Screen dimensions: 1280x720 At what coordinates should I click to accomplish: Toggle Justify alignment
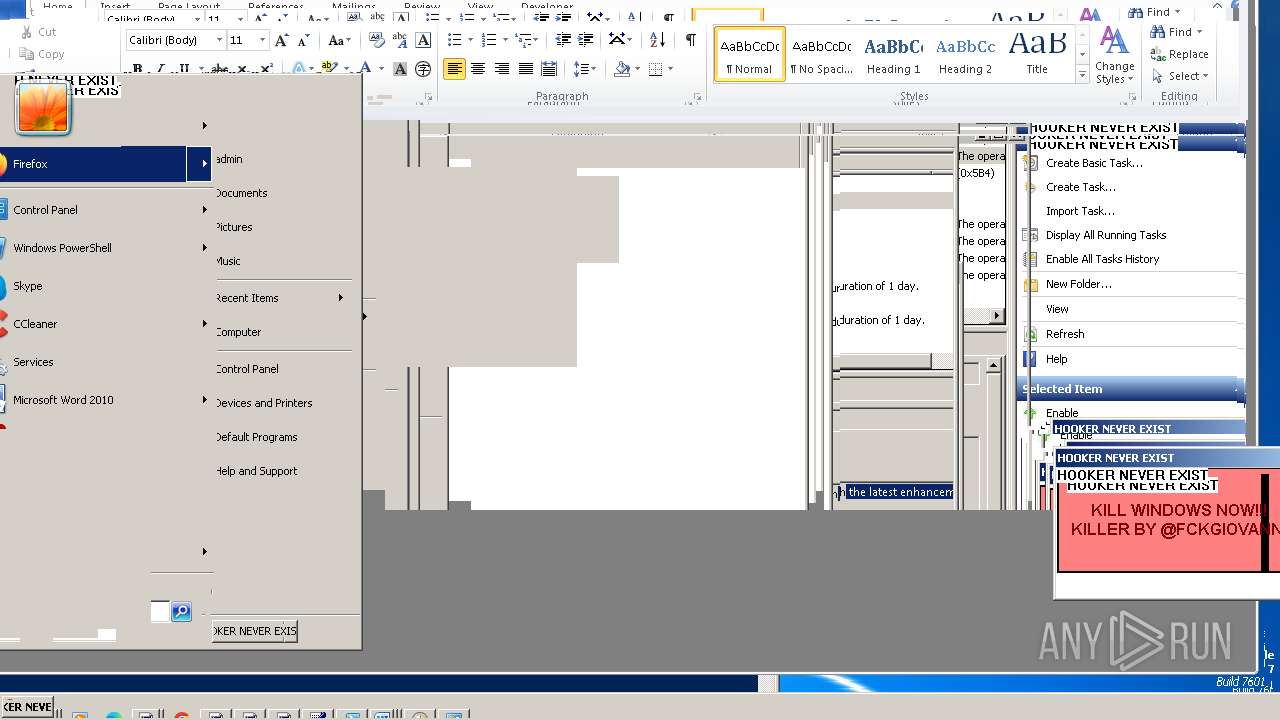click(x=525, y=69)
